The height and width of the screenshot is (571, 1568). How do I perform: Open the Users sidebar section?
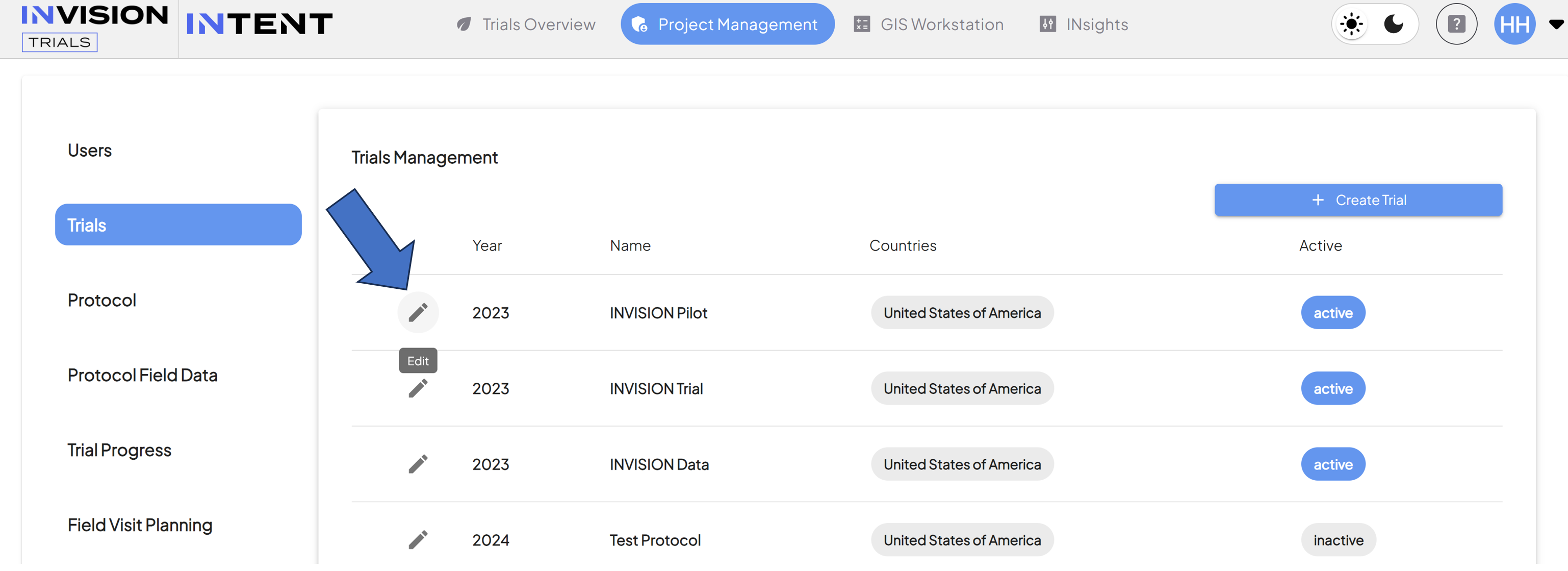click(89, 150)
